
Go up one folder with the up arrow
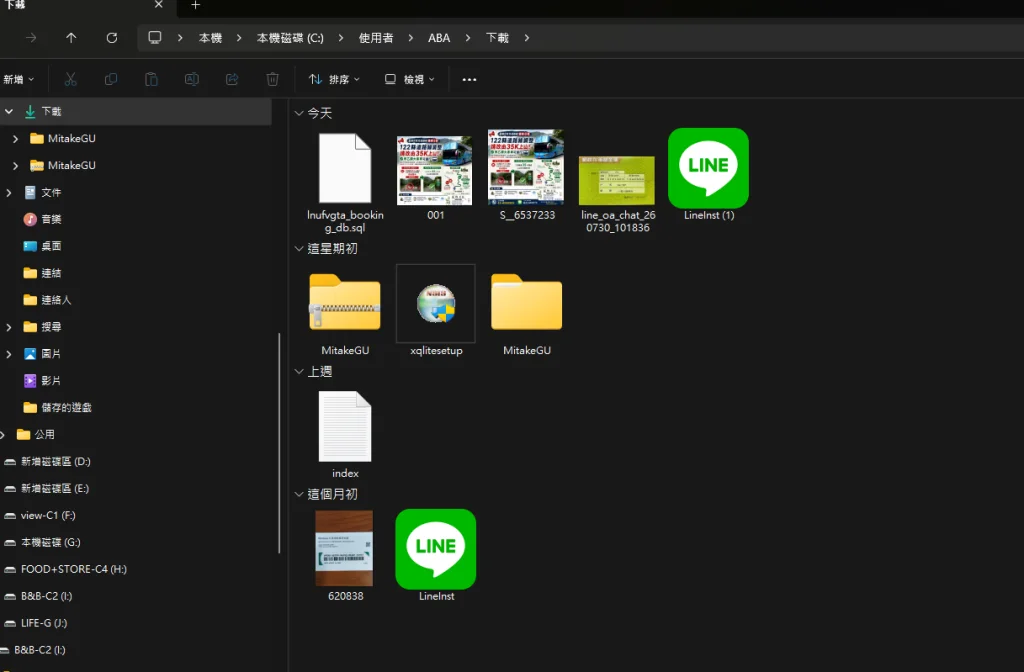(x=71, y=38)
